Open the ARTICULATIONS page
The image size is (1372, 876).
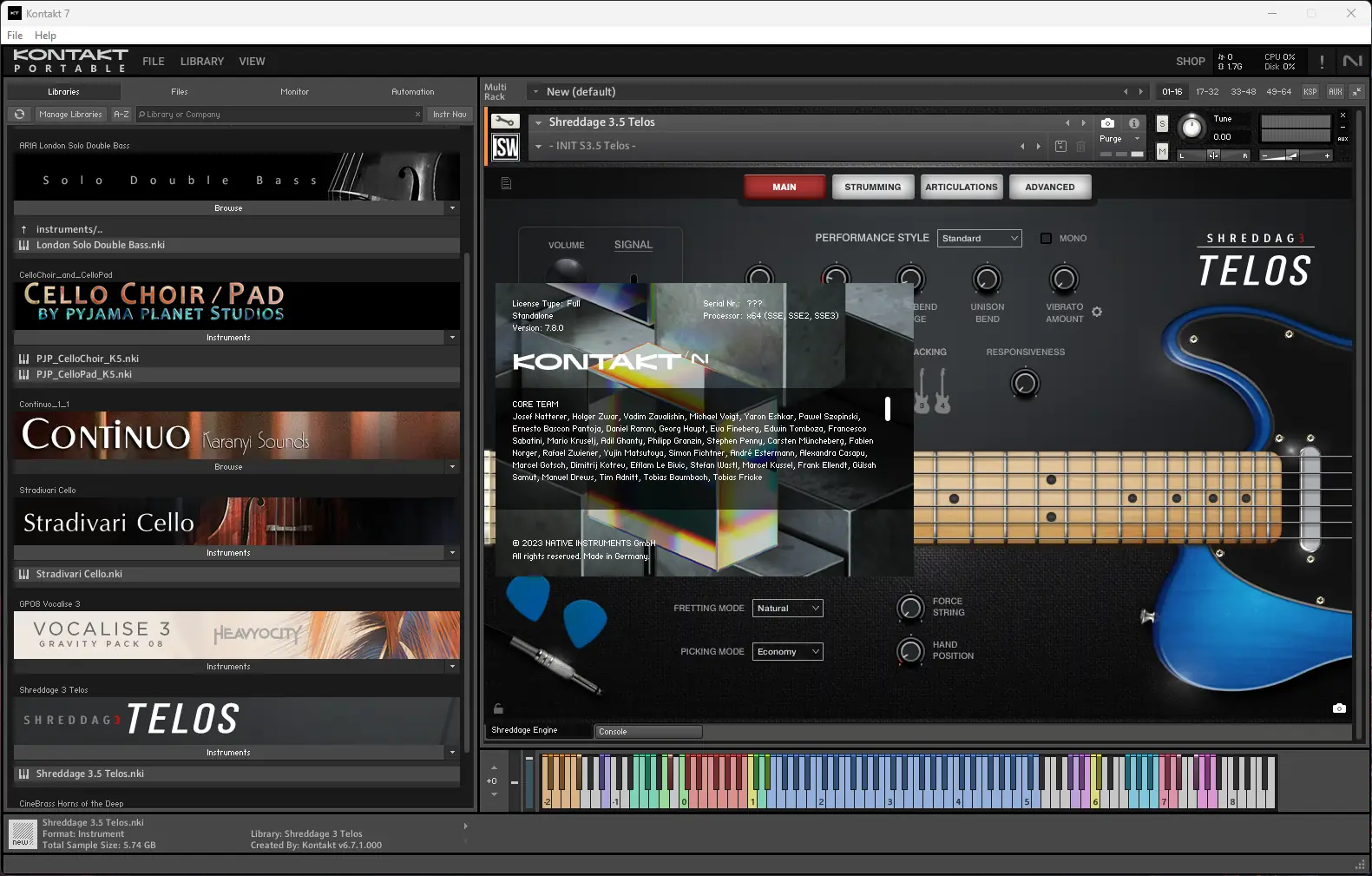[x=962, y=187]
